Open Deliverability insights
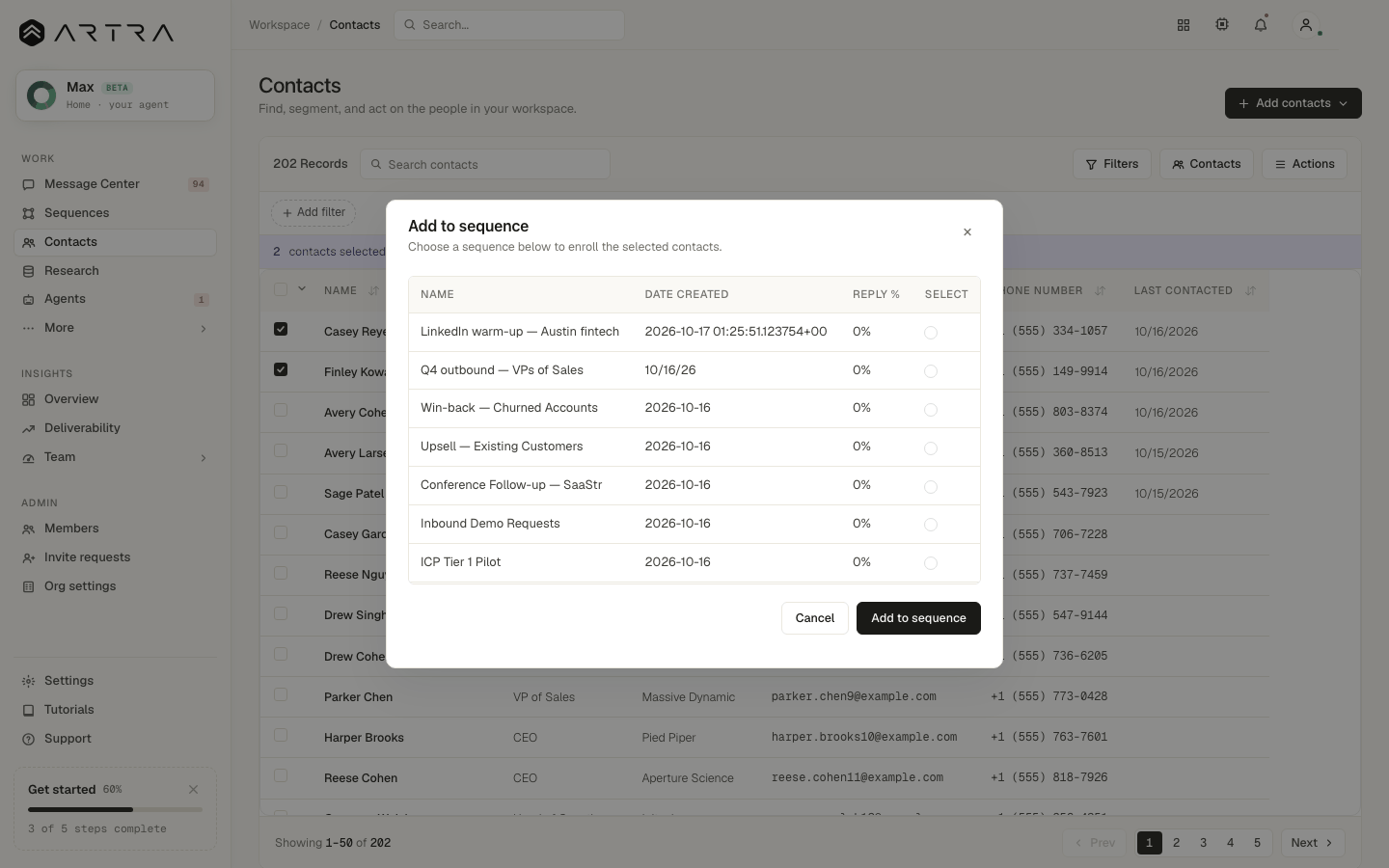1389x868 pixels. (x=116, y=428)
